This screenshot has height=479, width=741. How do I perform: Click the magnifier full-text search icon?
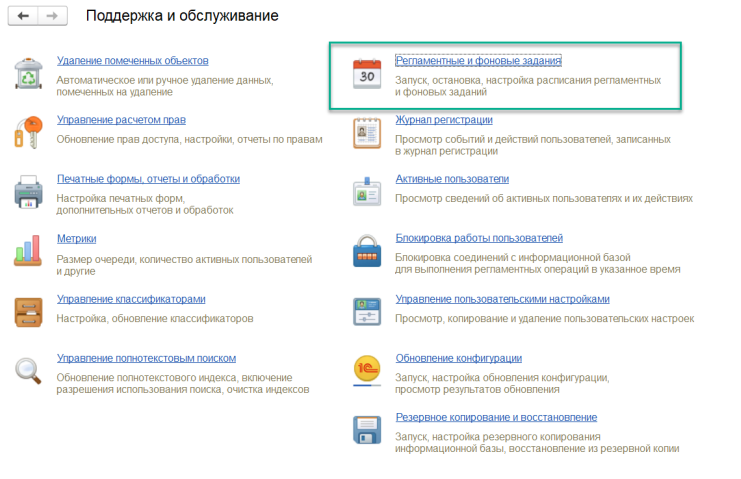pos(28,370)
